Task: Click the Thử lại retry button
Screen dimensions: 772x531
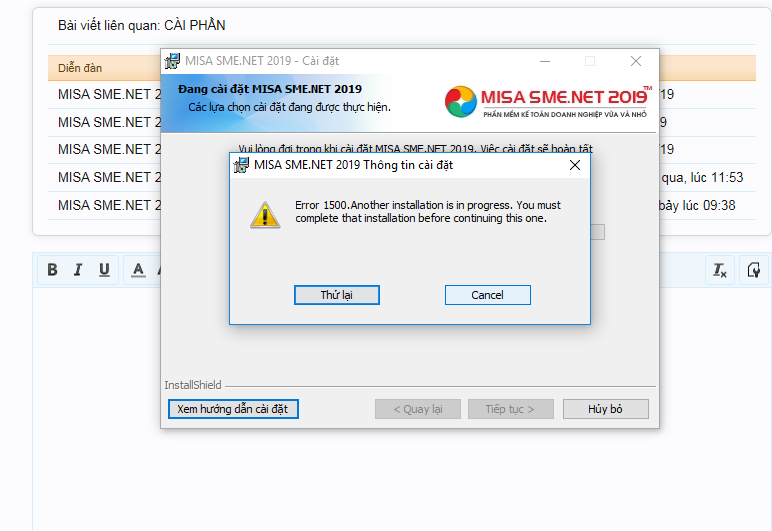Action: tap(337, 295)
